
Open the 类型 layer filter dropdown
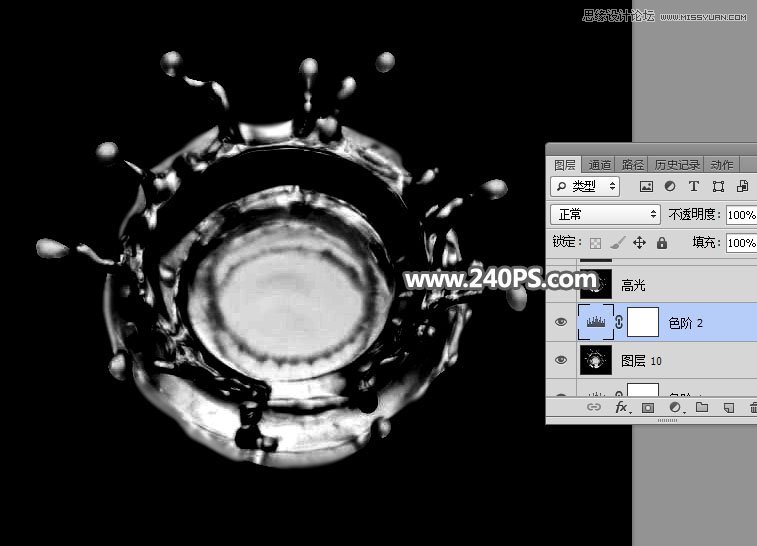pyautogui.click(x=585, y=186)
